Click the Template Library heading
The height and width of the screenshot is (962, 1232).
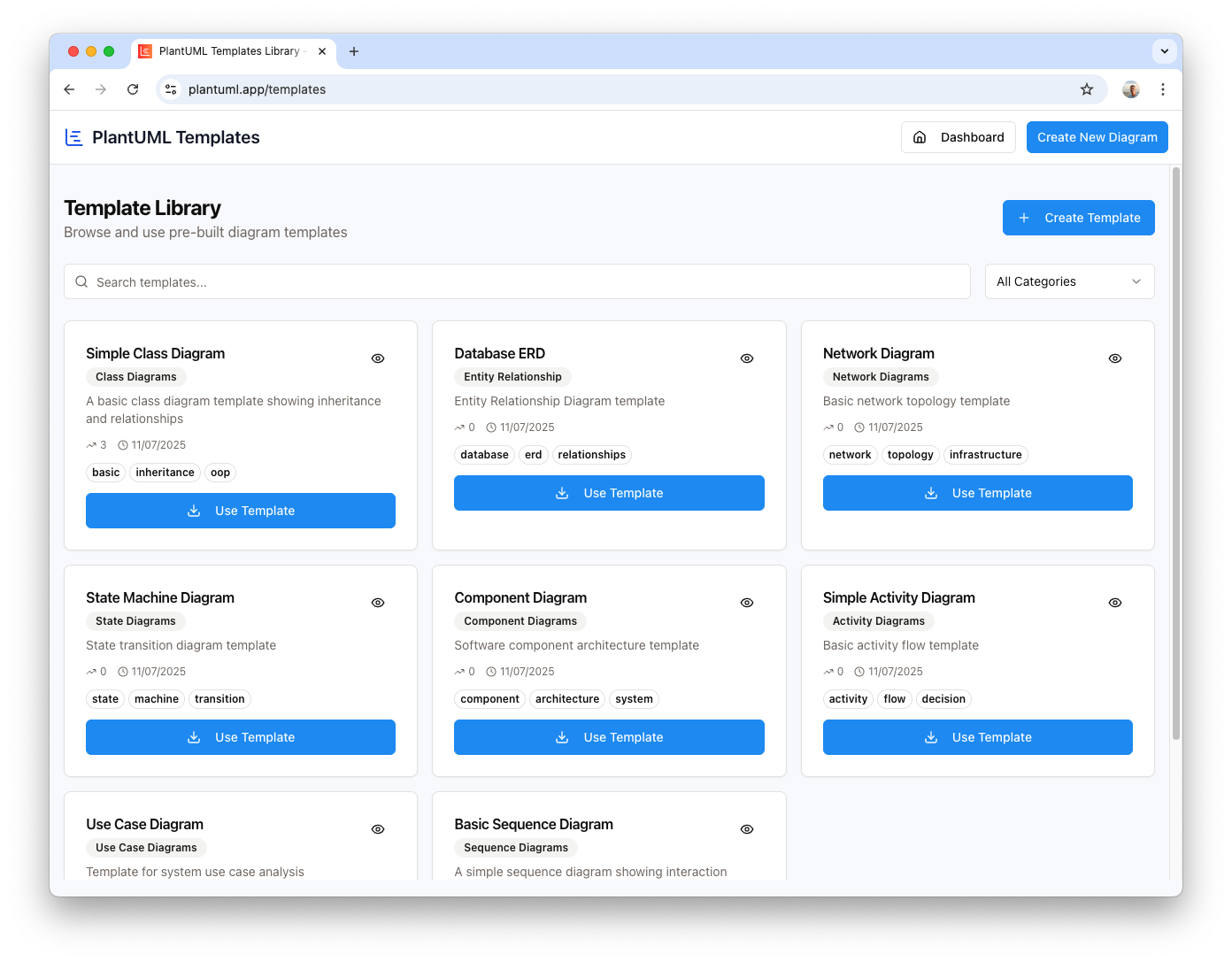click(x=142, y=208)
